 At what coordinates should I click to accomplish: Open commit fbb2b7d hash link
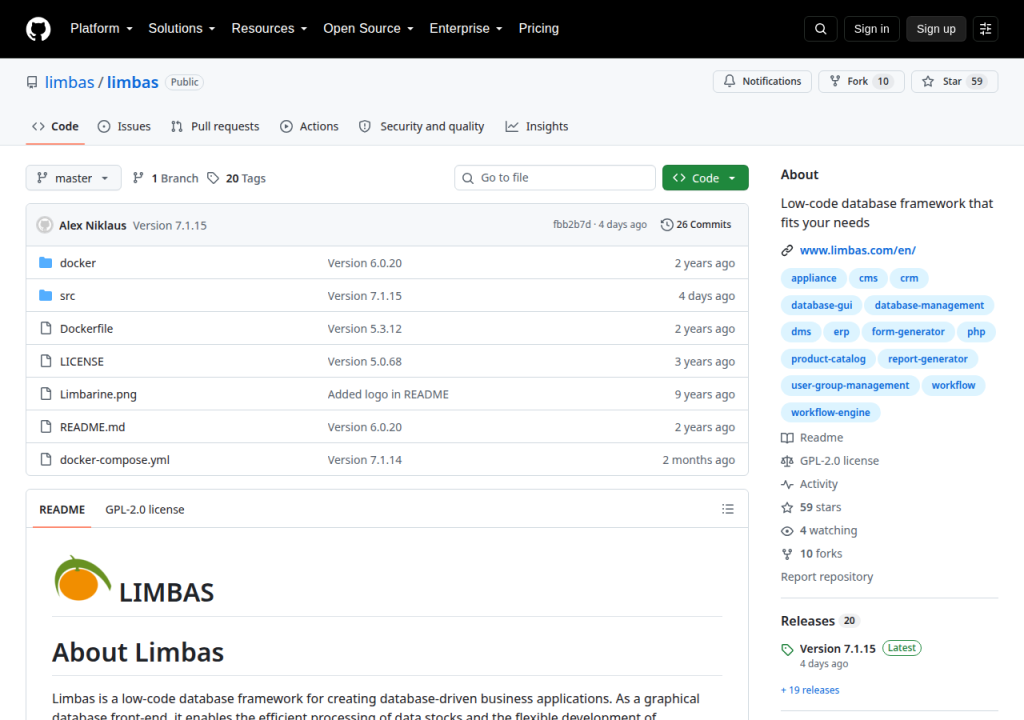click(571, 224)
